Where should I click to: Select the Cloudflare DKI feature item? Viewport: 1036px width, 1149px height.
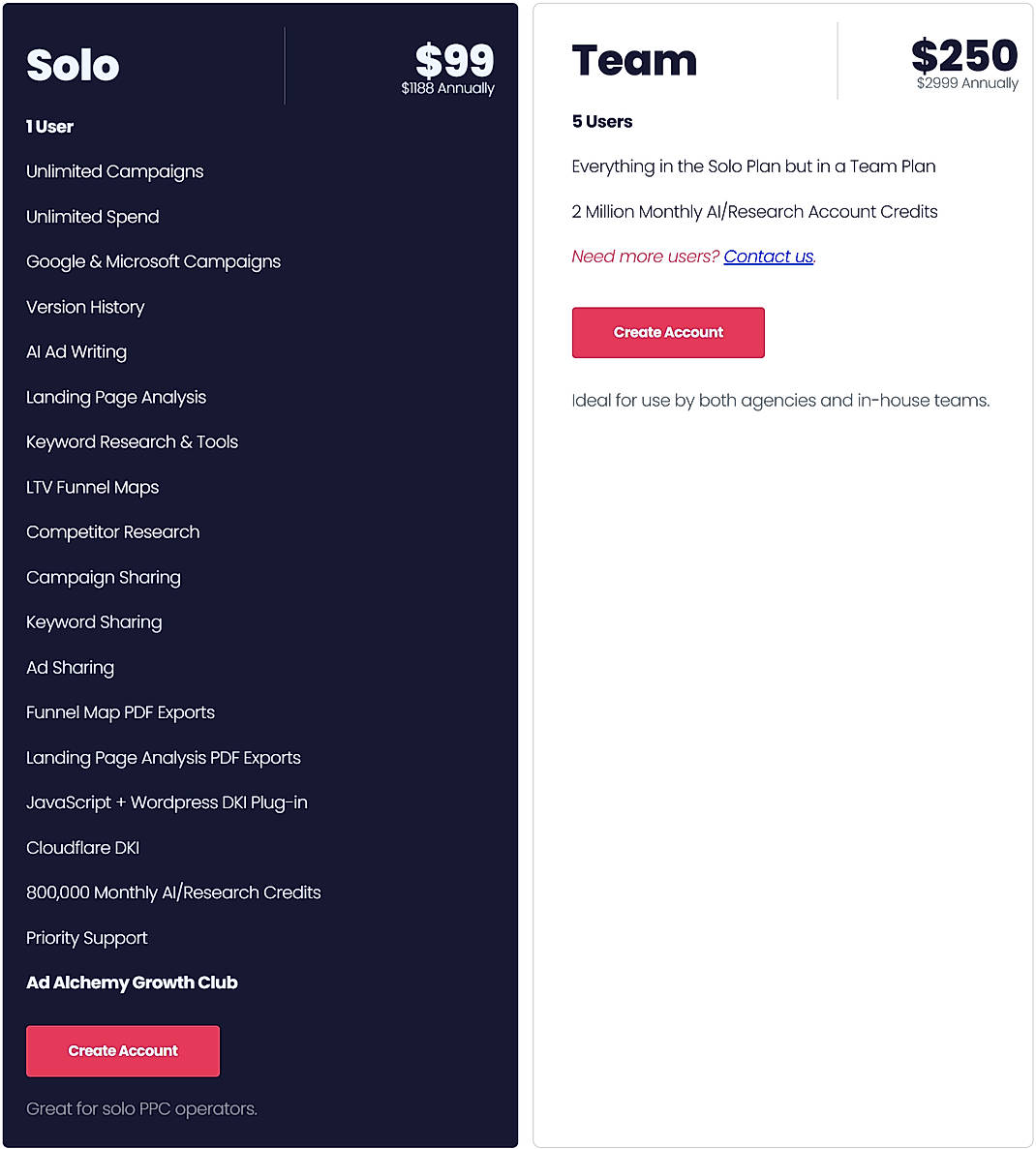coord(82,847)
